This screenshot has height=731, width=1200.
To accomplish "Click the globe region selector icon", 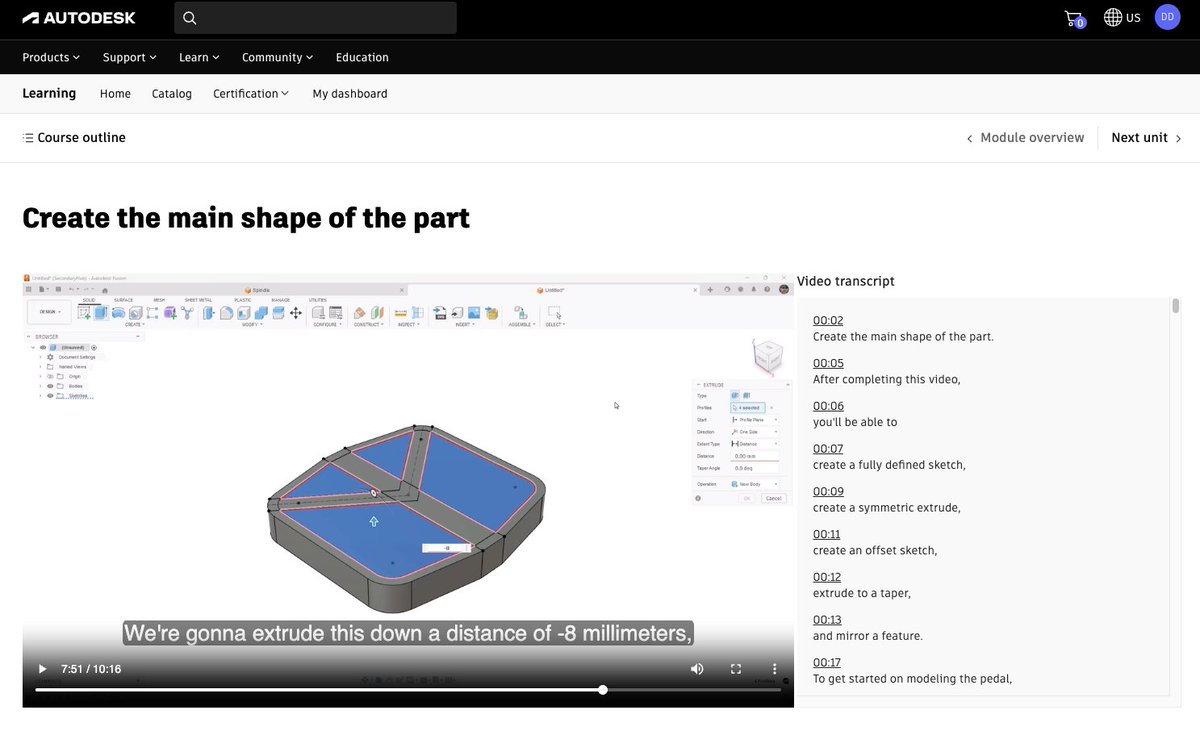I will point(1112,17).
